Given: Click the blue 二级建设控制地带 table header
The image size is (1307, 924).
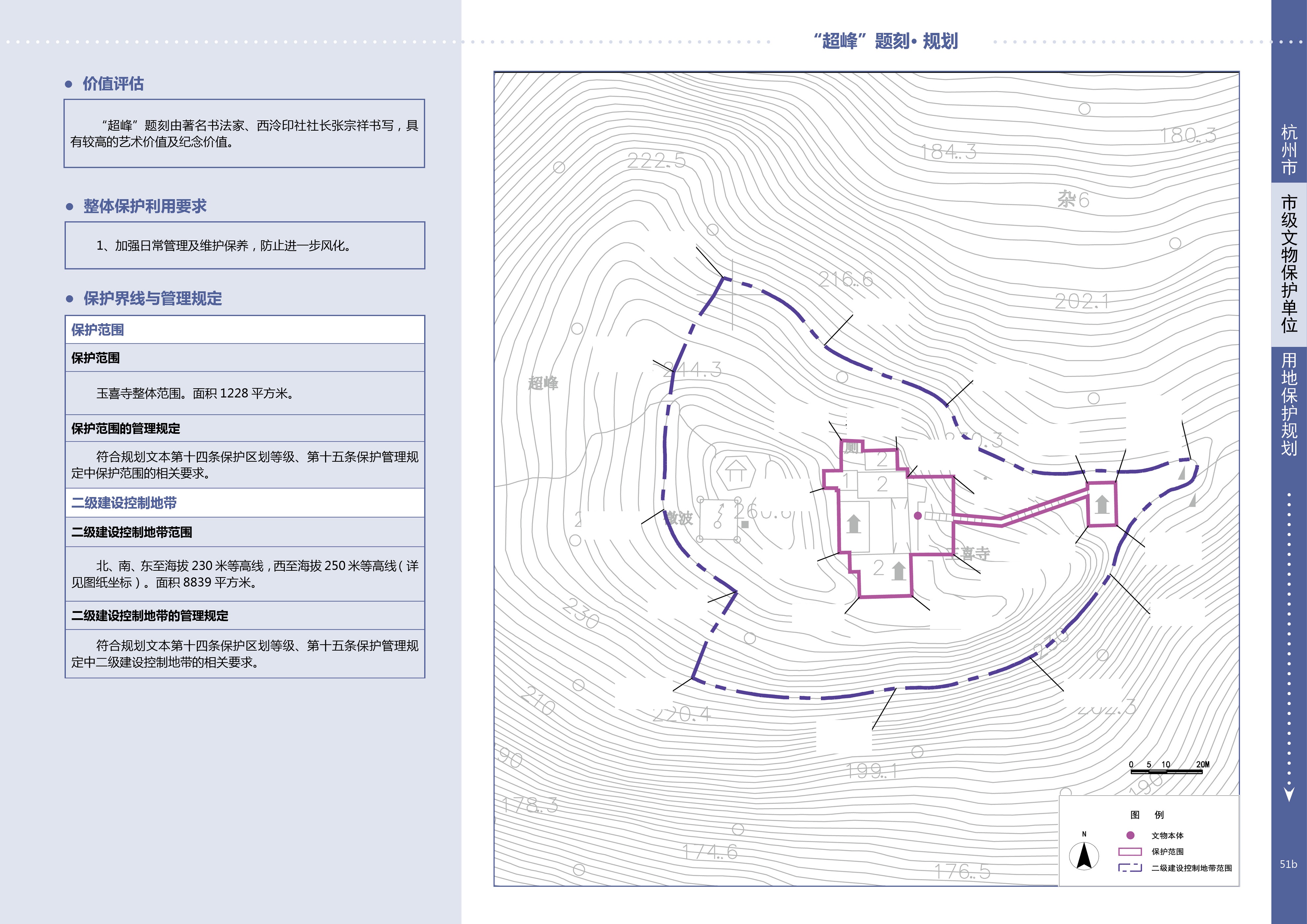Looking at the screenshot, I should tap(245, 502).
